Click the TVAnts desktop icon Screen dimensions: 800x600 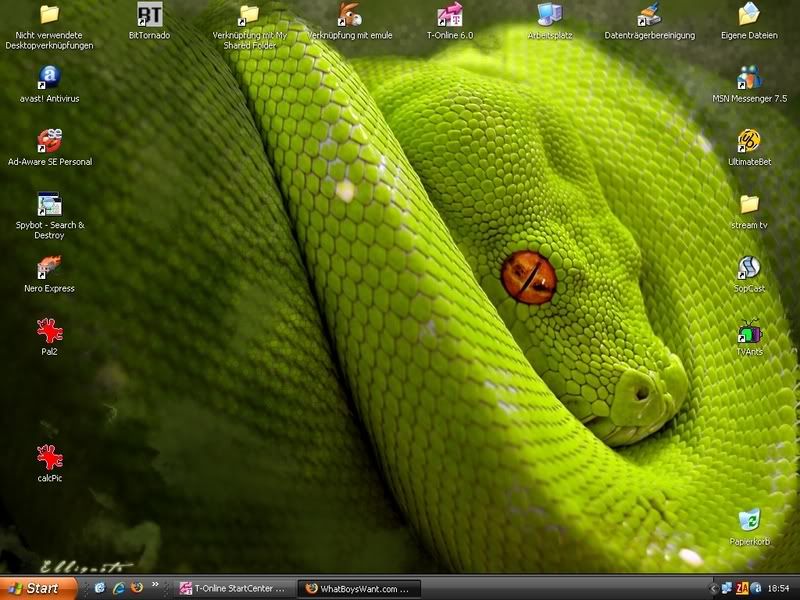pos(749,332)
